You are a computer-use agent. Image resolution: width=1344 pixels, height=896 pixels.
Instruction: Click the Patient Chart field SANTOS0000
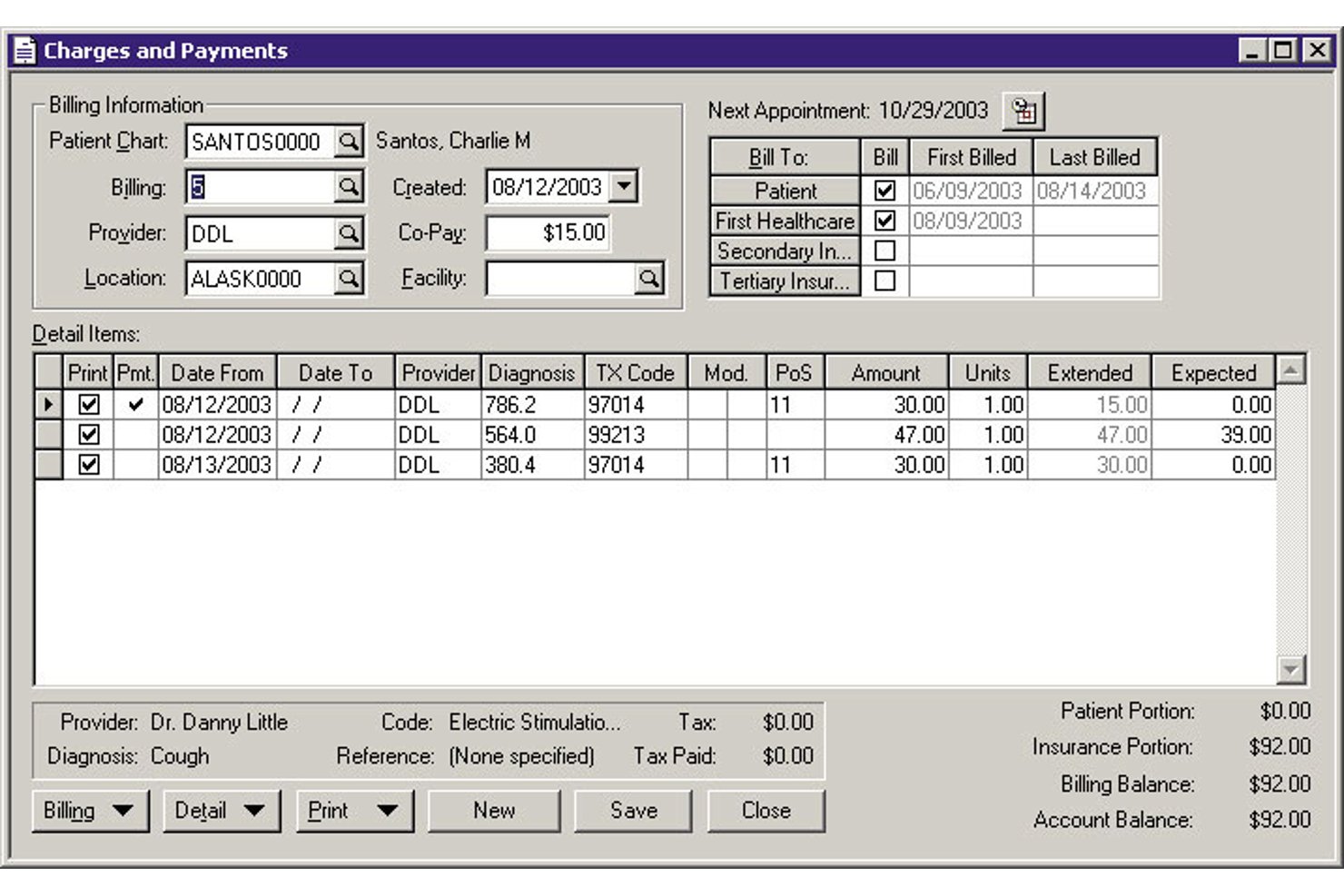[x=260, y=142]
